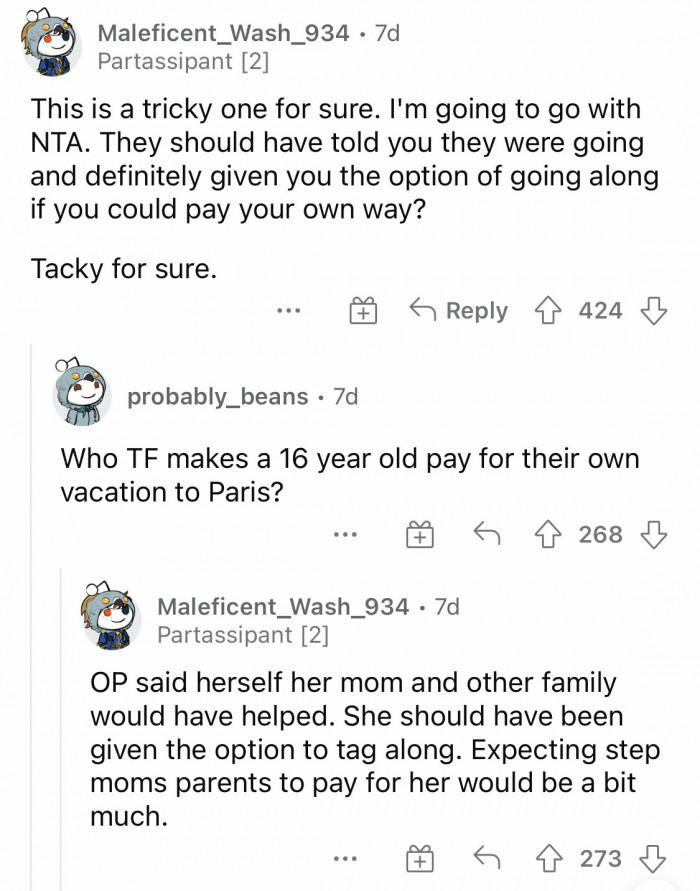Open the options menu on the bottom comment
The width and height of the screenshot is (700, 891).
coord(347,858)
